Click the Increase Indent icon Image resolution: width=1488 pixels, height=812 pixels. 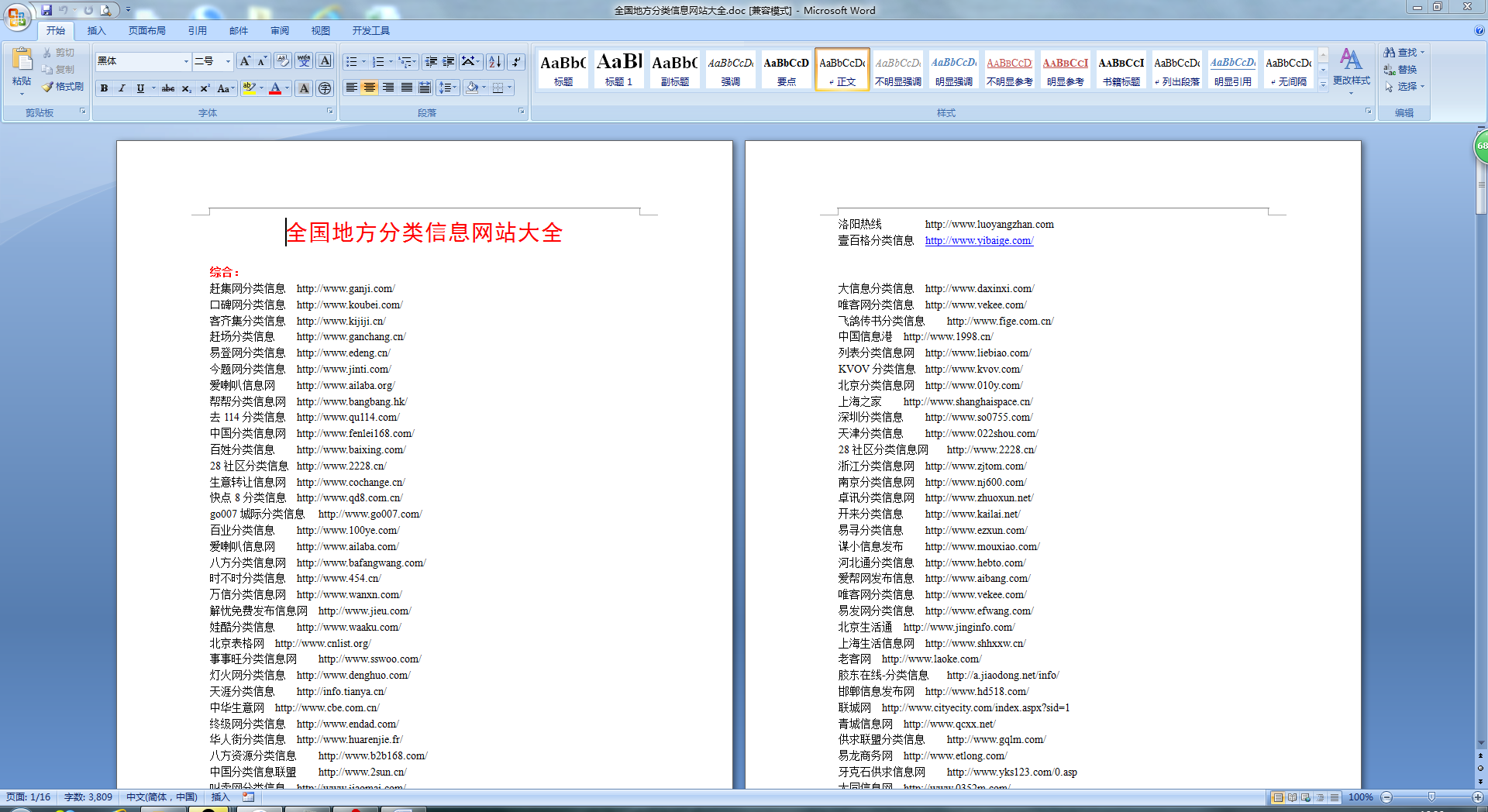(x=449, y=61)
